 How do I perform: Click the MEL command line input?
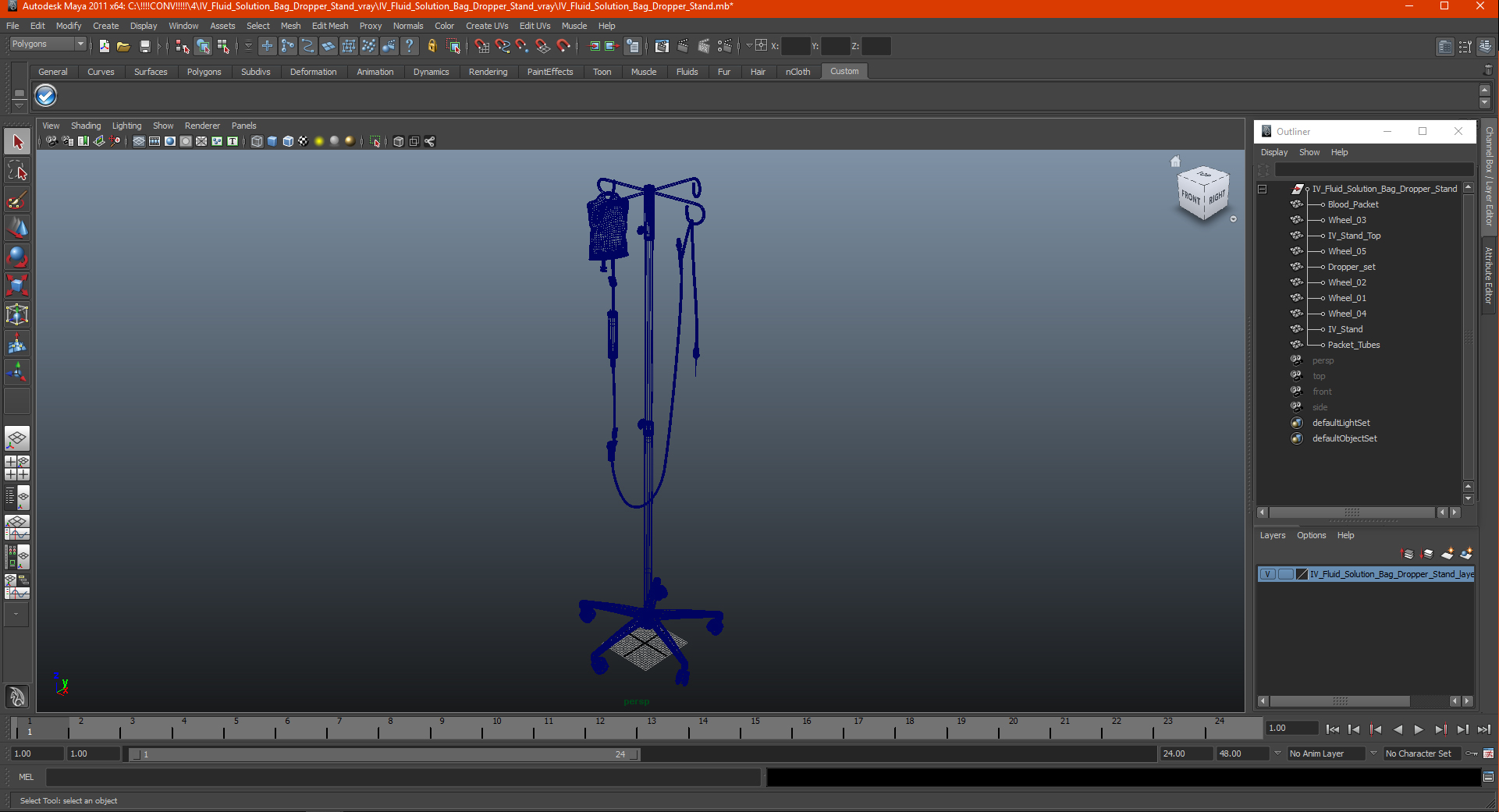tap(403, 777)
